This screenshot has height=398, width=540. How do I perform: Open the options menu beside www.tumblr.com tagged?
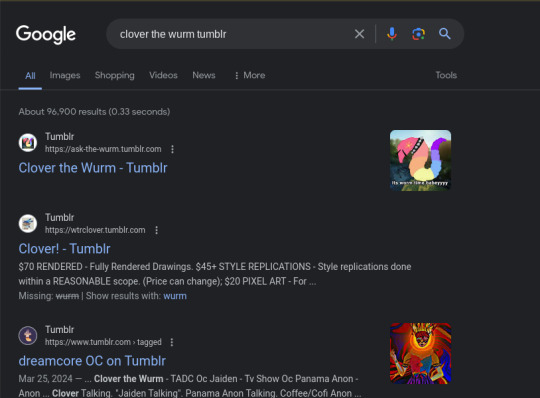[x=172, y=342]
